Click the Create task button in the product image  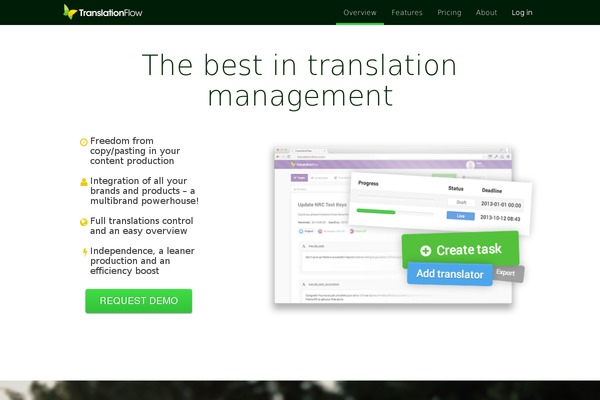coord(460,250)
